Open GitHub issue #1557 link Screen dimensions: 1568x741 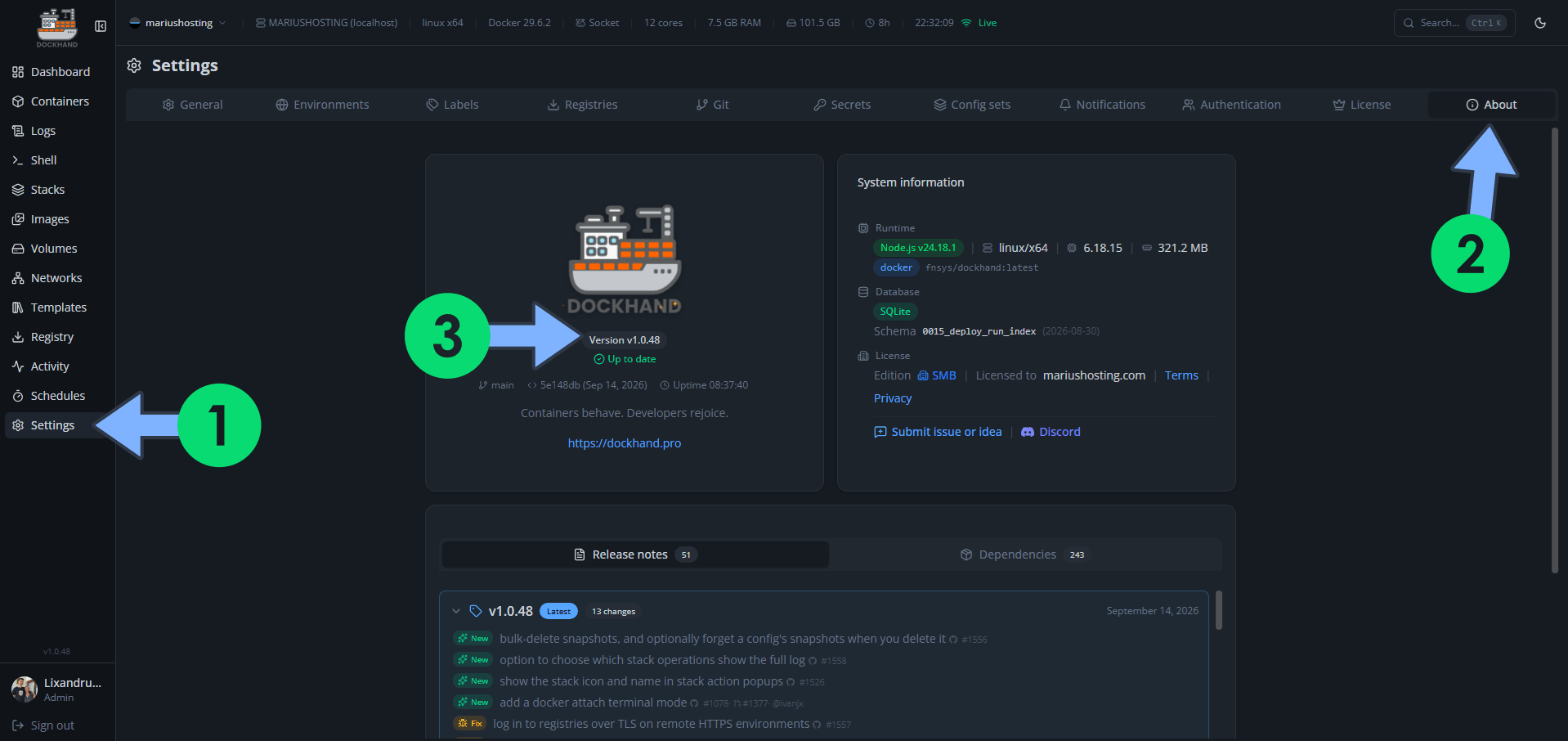832,725
